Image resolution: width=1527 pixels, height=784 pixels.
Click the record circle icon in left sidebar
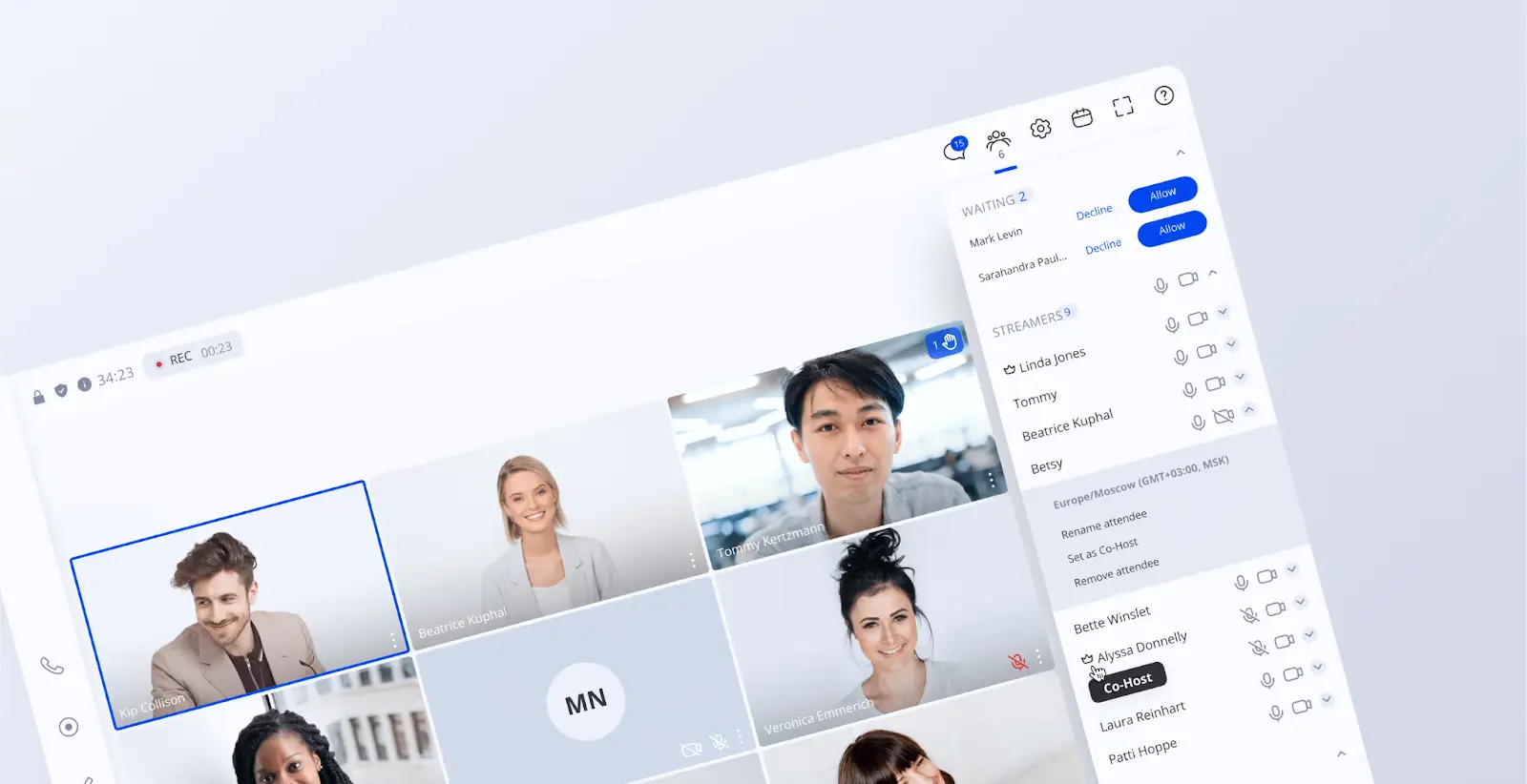point(68,727)
